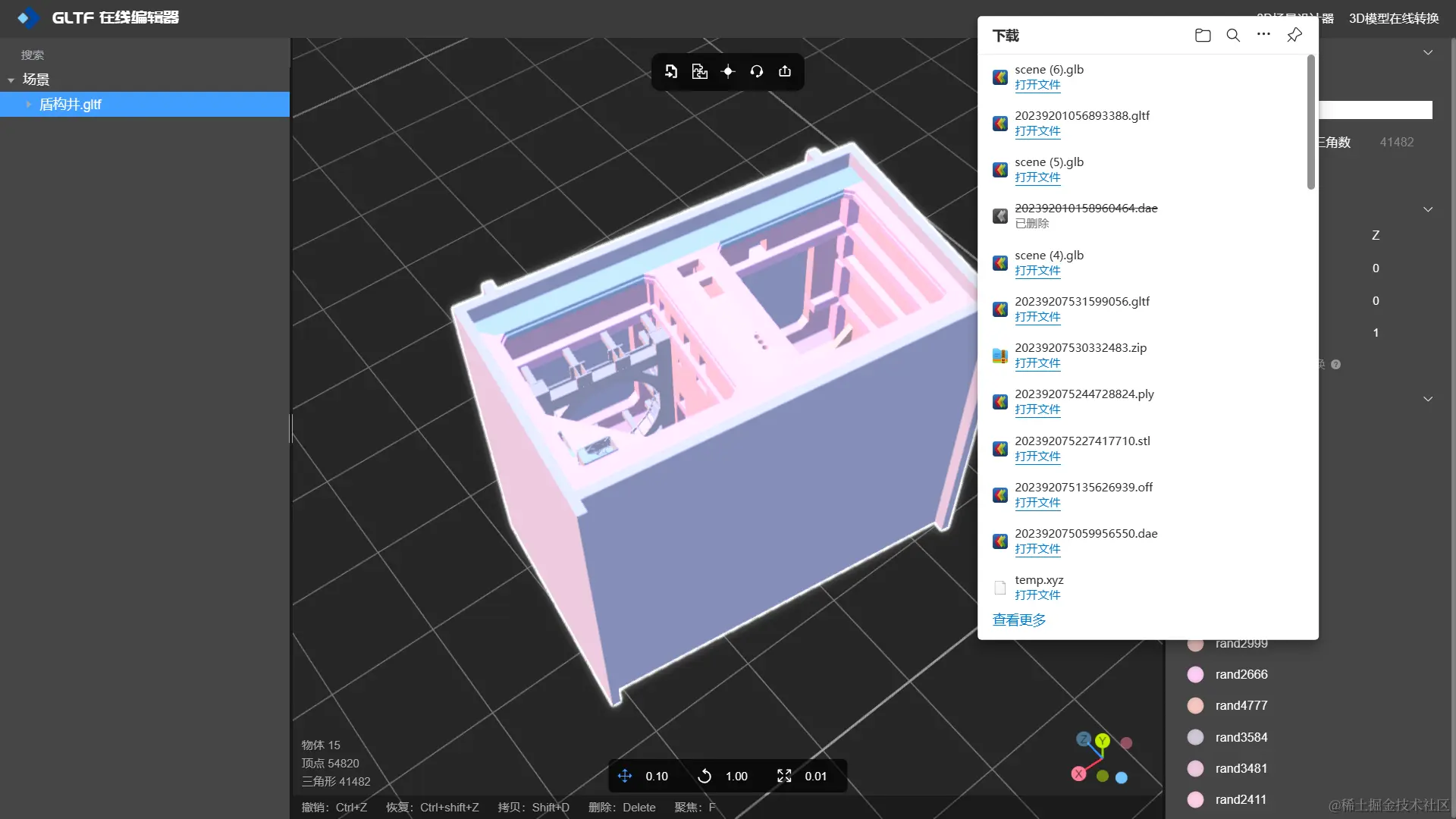Expand the 盾构井.gltf tree item
1456x819 pixels.
pos(29,105)
